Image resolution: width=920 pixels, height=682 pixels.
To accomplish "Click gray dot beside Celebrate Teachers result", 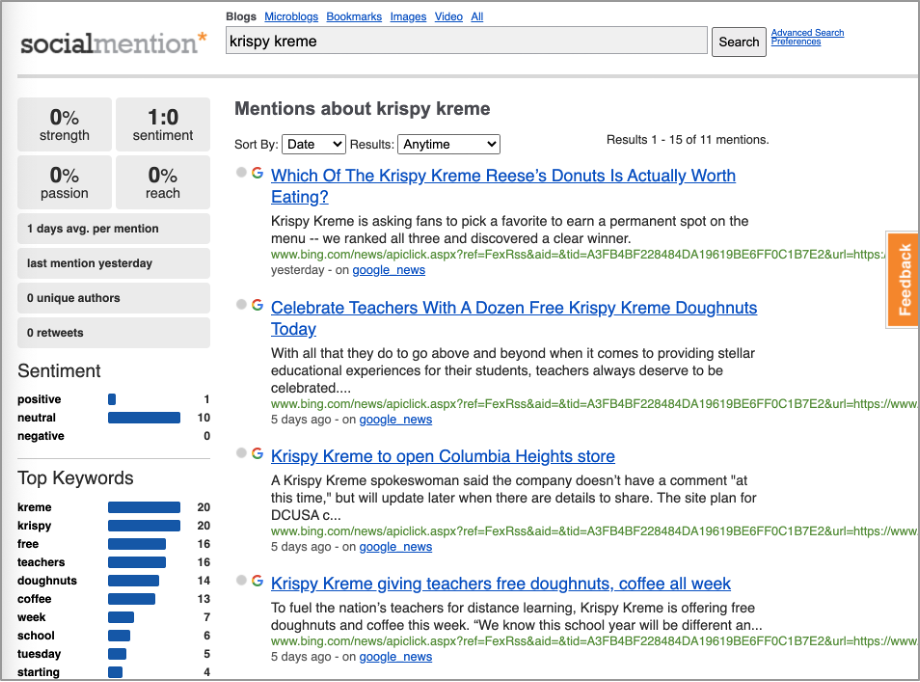I will [241, 304].
